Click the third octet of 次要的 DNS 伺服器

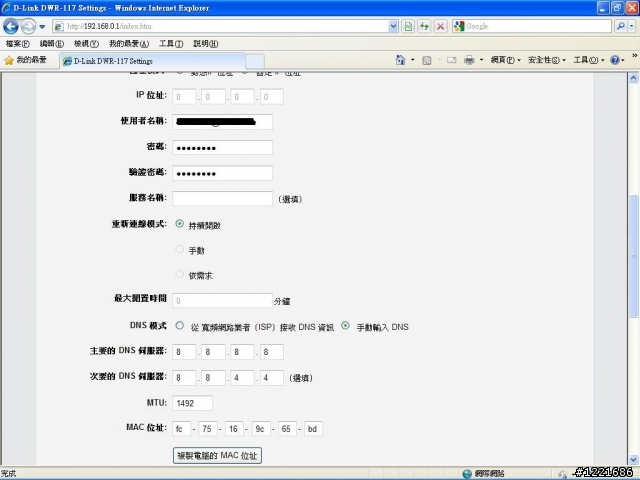point(242,378)
